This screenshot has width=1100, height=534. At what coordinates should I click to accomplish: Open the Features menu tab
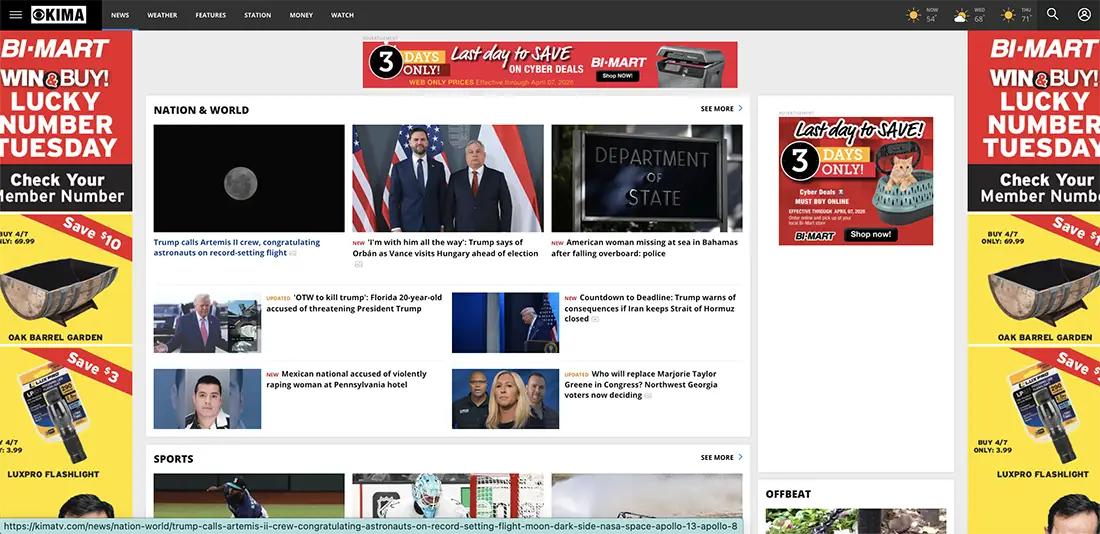tap(210, 15)
